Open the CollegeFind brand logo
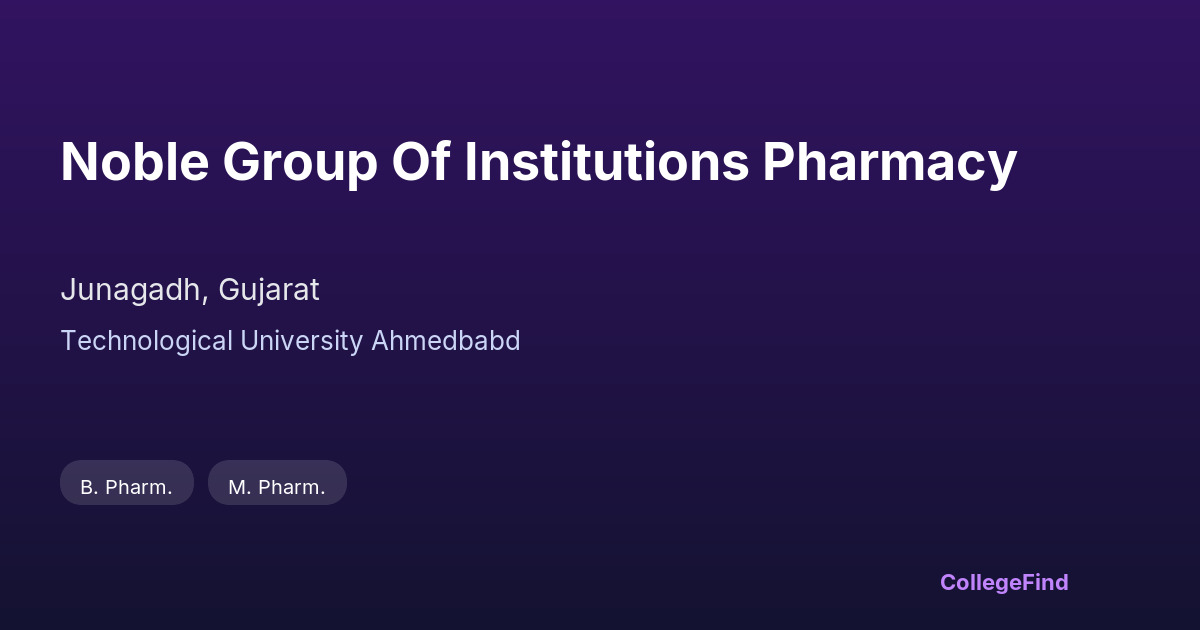1200x630 pixels. point(1003,582)
